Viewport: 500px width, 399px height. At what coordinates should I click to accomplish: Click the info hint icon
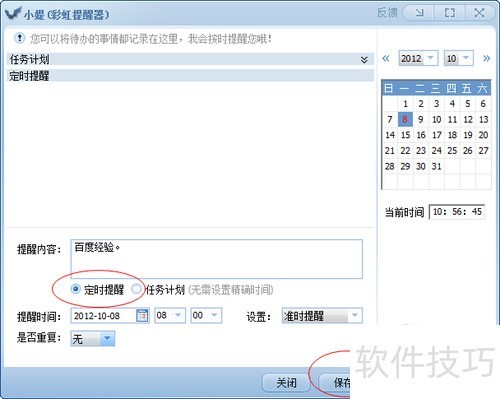pos(20,38)
